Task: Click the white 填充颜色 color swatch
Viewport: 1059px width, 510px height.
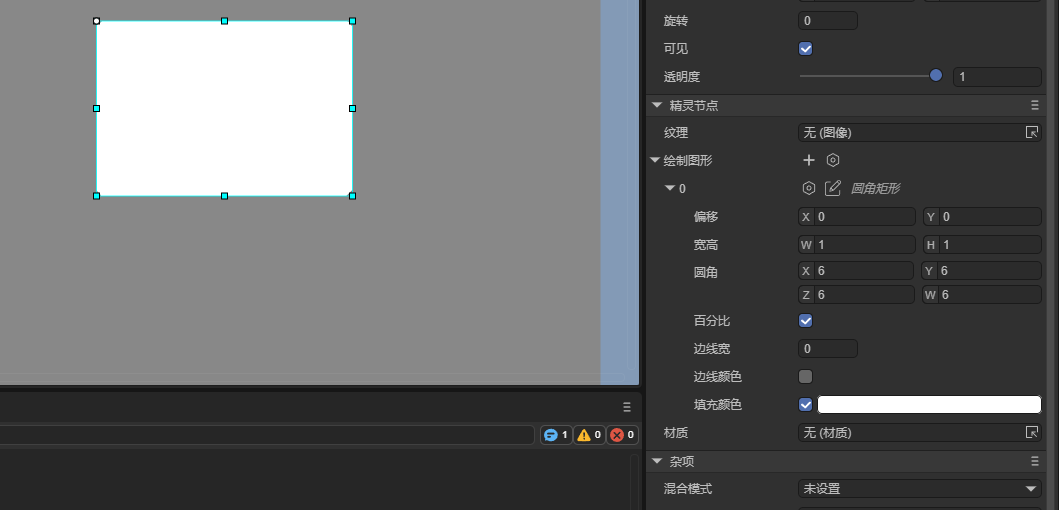Action: [x=929, y=405]
